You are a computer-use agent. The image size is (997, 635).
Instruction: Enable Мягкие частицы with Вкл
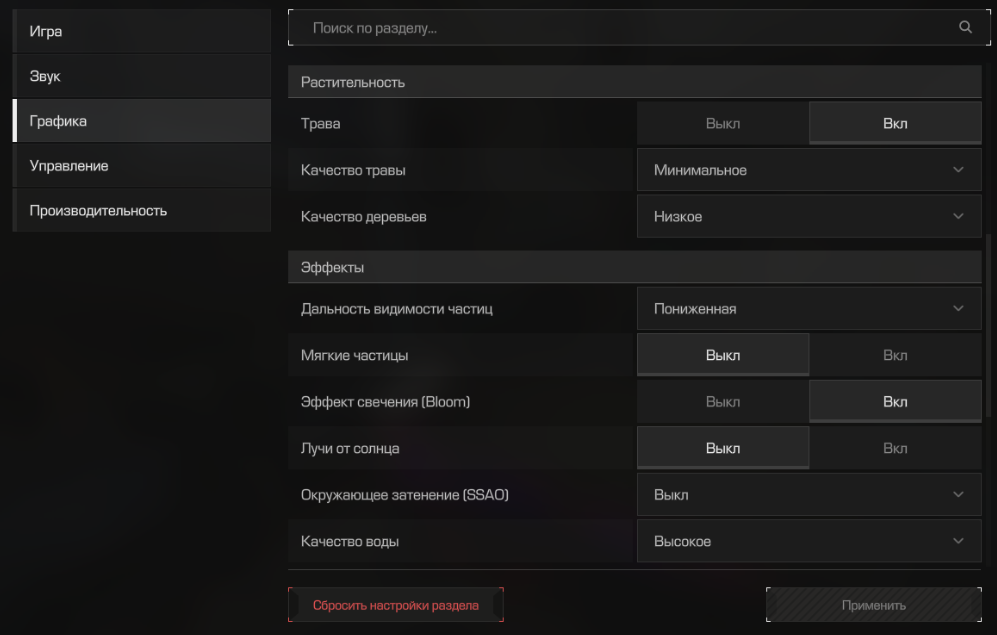[x=895, y=355]
